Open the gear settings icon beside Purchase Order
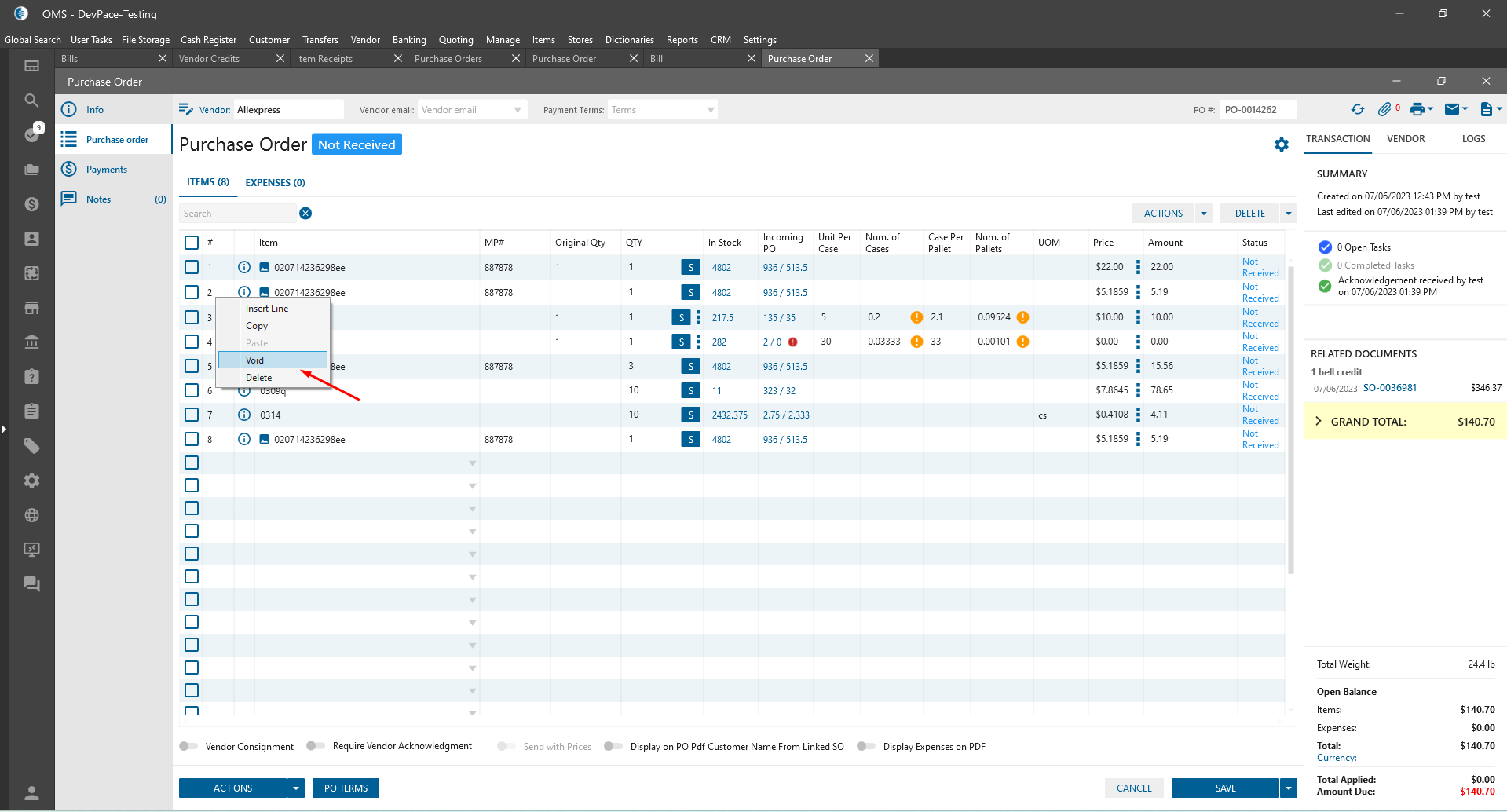The width and height of the screenshot is (1507, 812). click(1282, 144)
